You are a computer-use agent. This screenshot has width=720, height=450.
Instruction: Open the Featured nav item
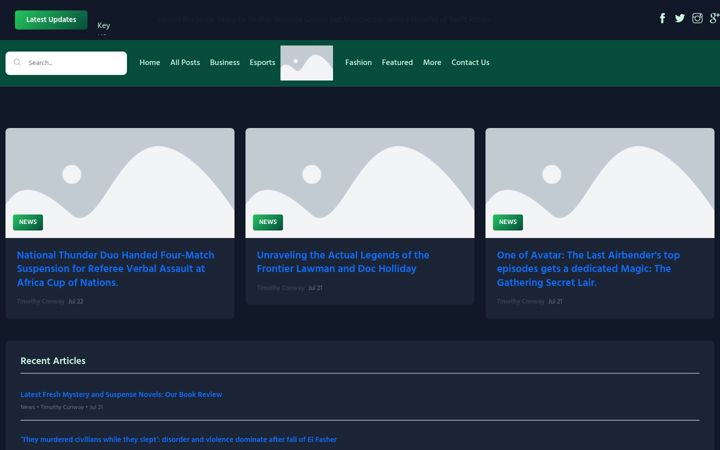(x=397, y=62)
